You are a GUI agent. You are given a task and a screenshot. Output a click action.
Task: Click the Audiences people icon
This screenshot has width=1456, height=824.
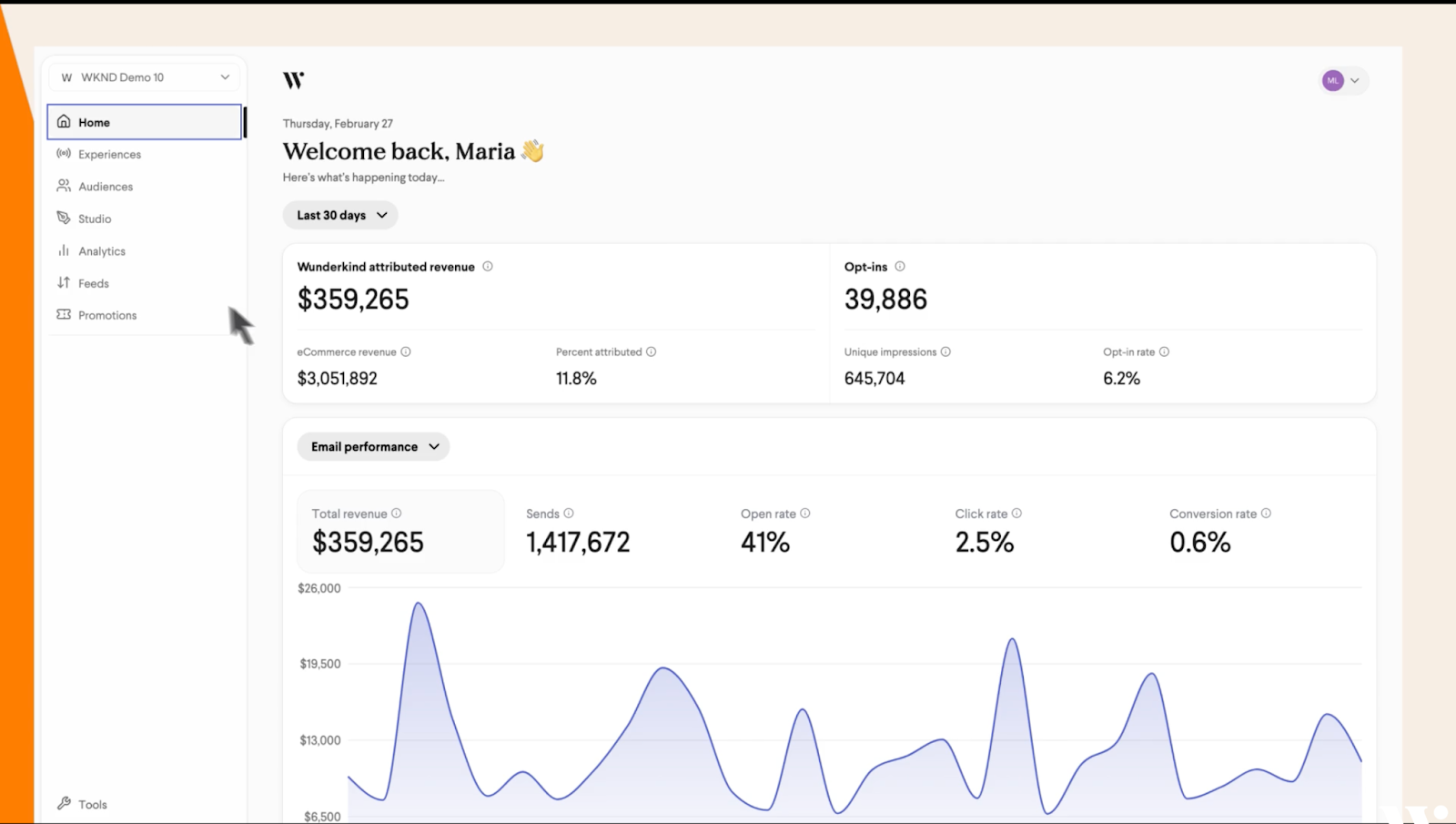63,186
